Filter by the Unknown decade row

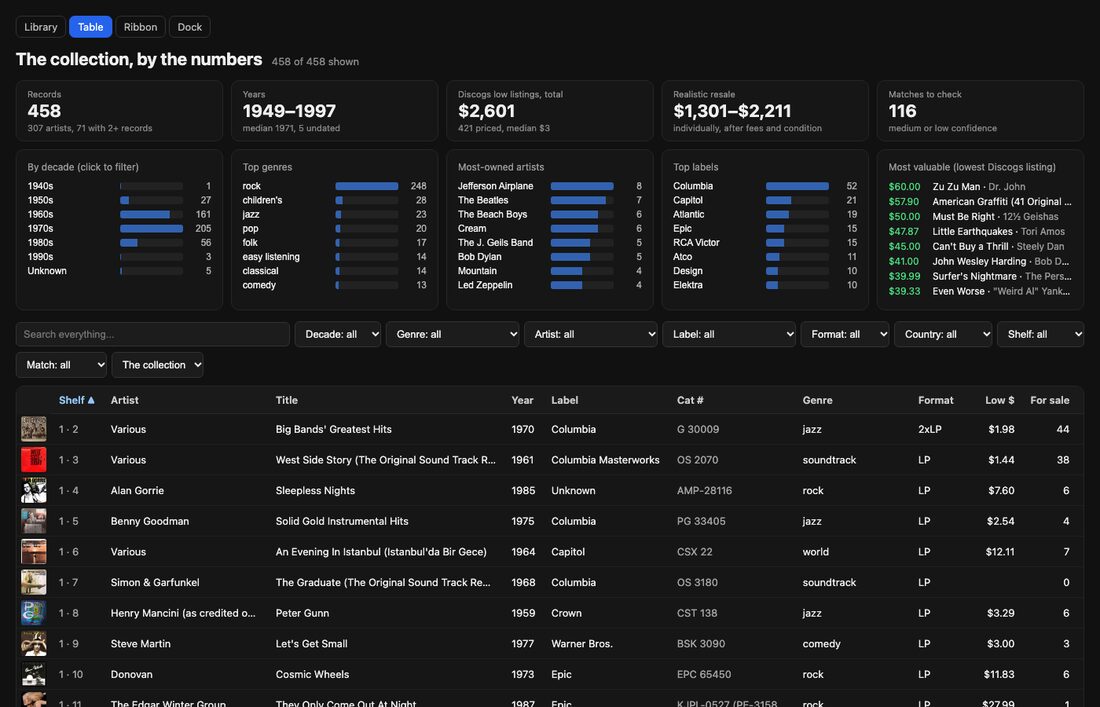119,271
